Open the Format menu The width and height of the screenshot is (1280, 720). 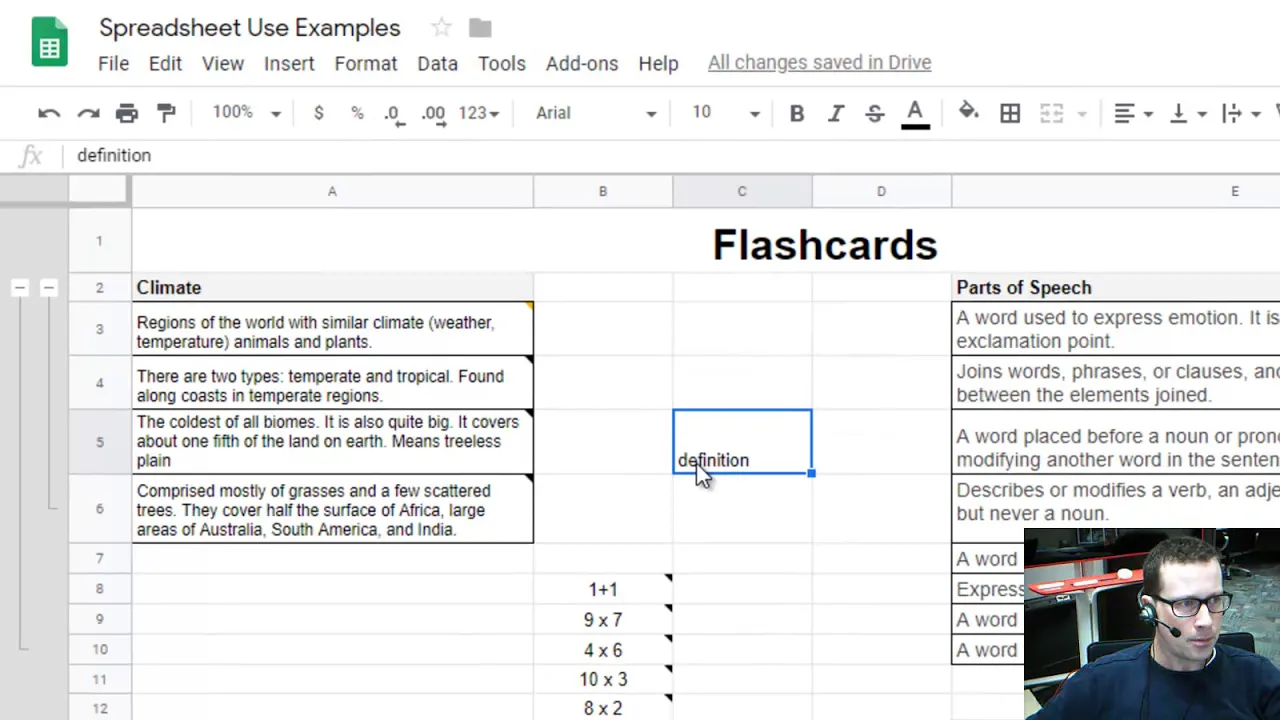366,63
